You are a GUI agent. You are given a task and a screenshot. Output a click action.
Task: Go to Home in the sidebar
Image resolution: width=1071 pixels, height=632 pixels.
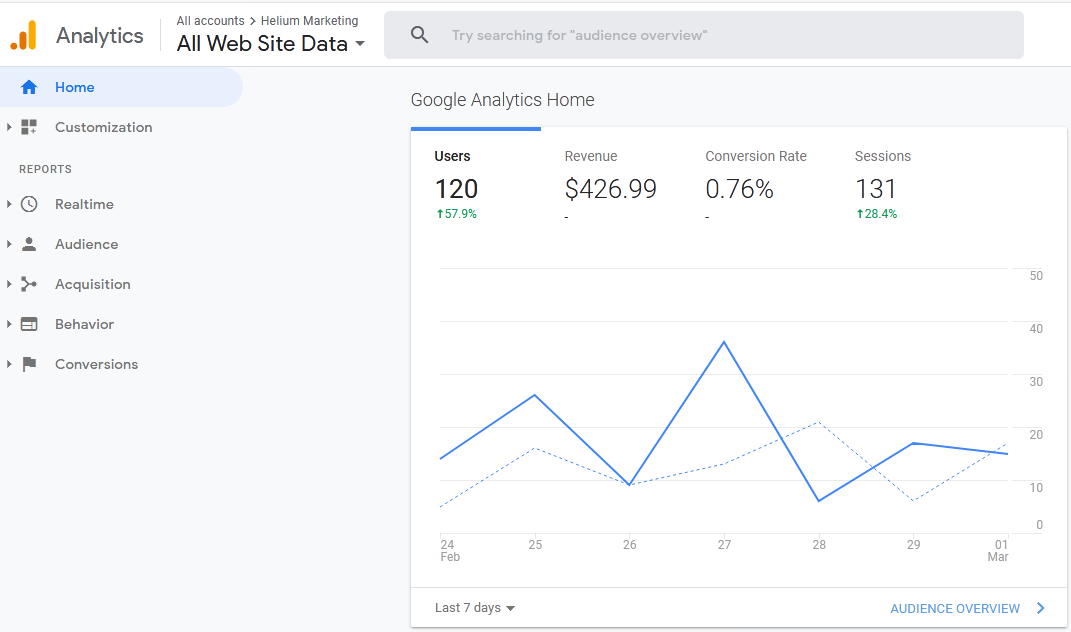[121, 87]
